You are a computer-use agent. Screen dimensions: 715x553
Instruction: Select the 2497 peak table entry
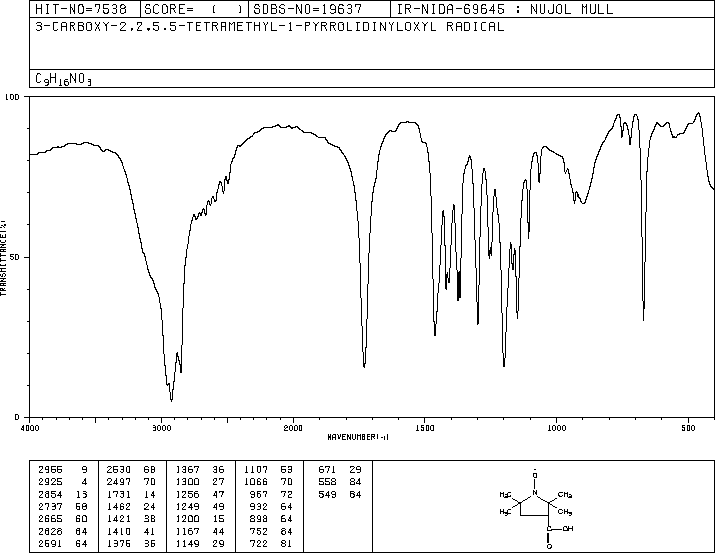(131, 481)
